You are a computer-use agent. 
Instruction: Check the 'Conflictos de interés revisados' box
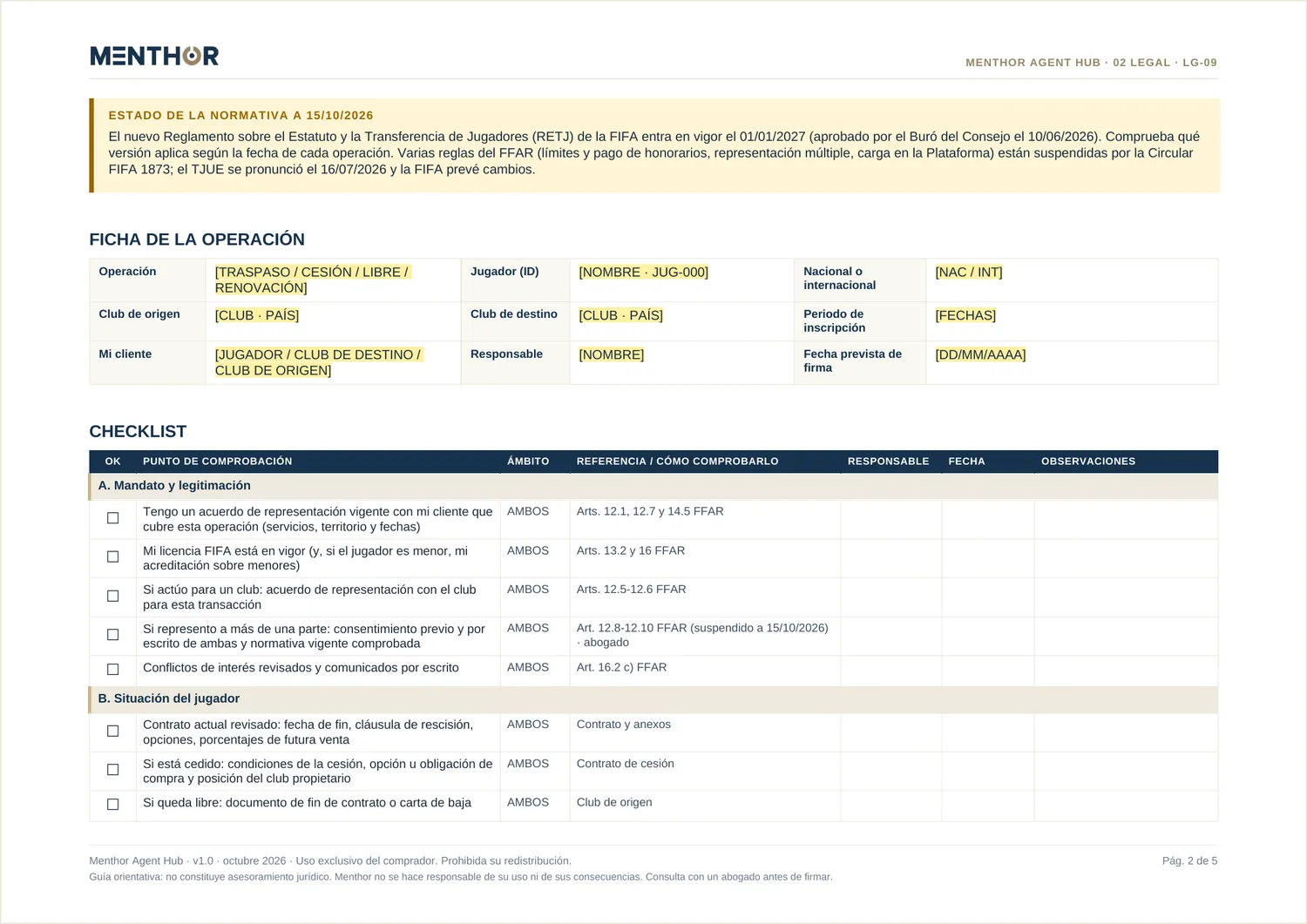point(112,669)
